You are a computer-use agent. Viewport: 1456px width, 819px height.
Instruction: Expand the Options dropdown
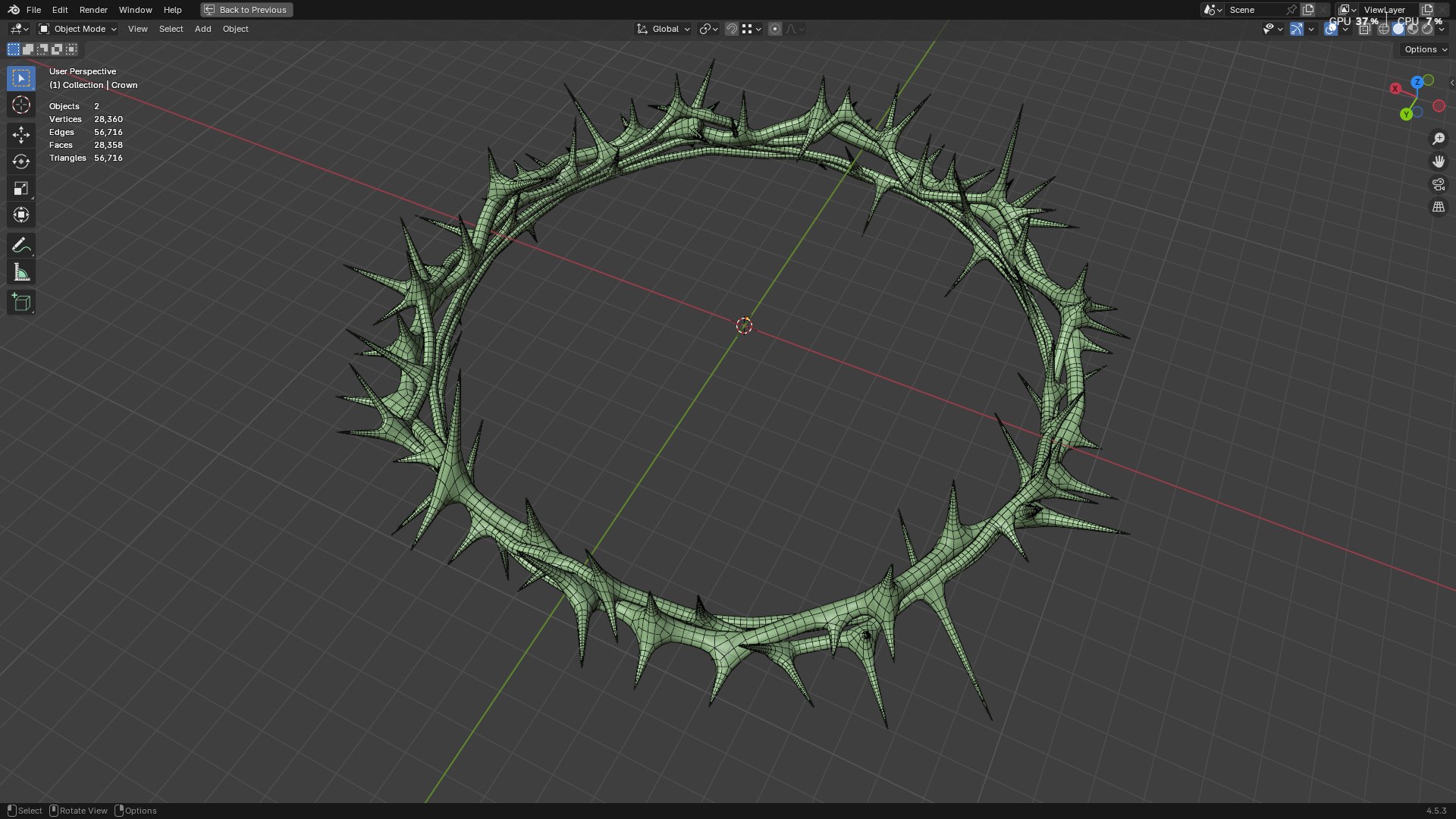[1425, 49]
